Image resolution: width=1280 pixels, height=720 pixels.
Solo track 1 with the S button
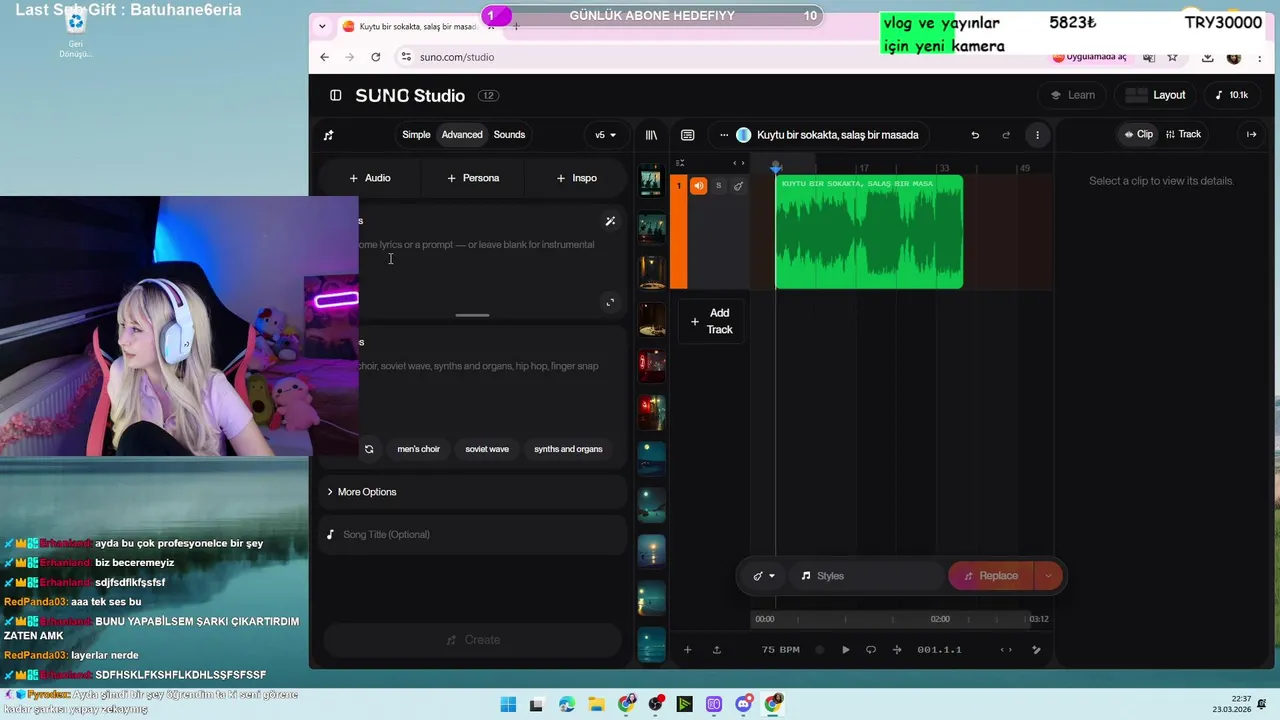point(718,186)
